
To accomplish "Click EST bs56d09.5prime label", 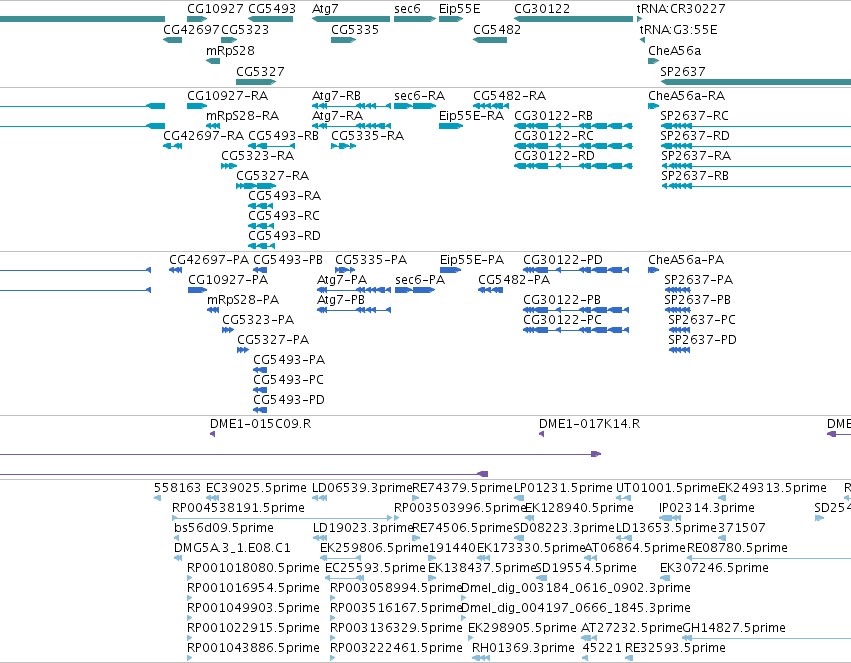I will click(224, 529).
